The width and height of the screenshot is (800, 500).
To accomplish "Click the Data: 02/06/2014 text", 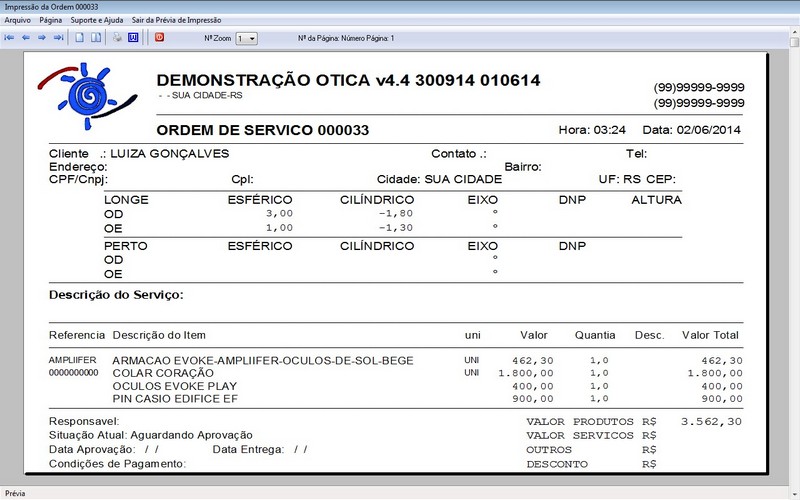I will click(691, 130).
